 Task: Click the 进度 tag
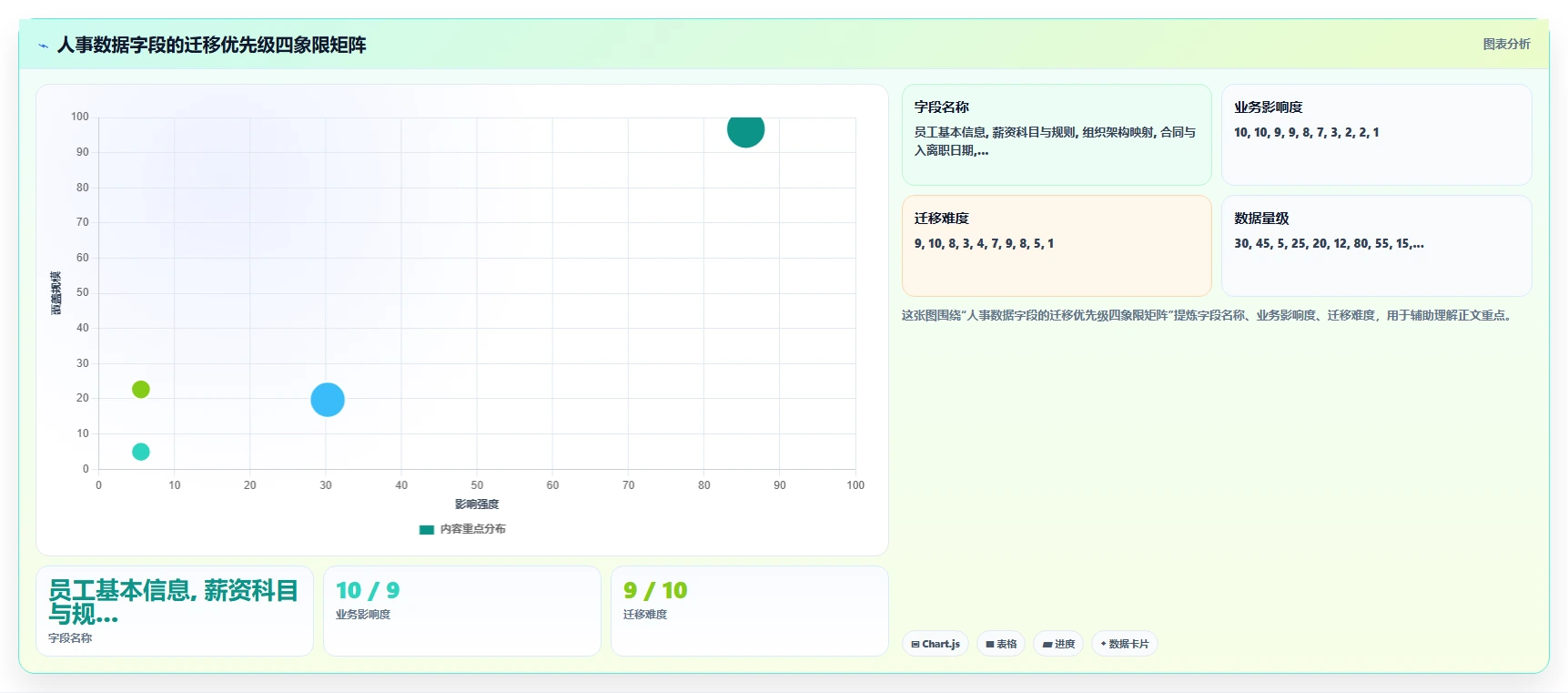1058,644
